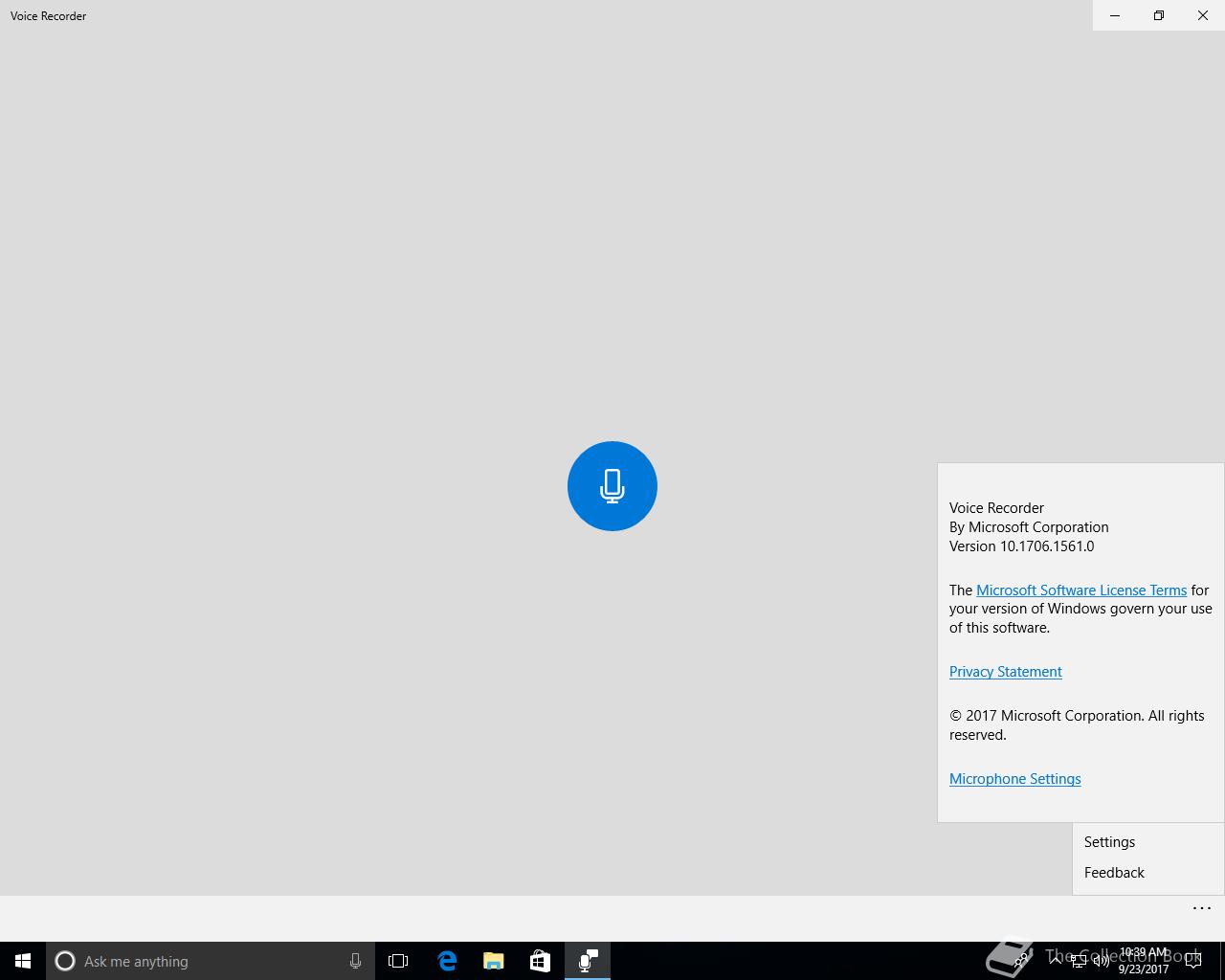Open the Windows Start menu
This screenshot has height=980, width=1225.
pyautogui.click(x=23, y=961)
